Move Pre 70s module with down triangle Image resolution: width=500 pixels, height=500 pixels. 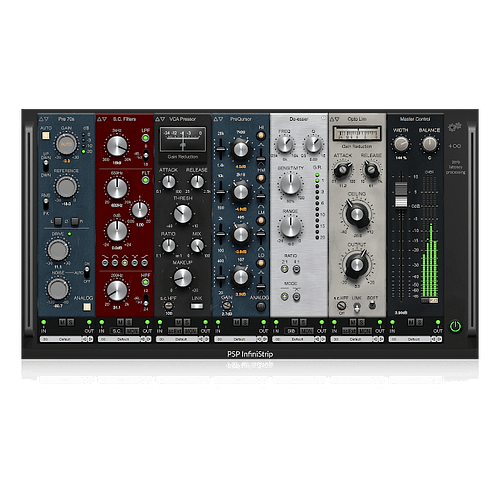pos(46,119)
